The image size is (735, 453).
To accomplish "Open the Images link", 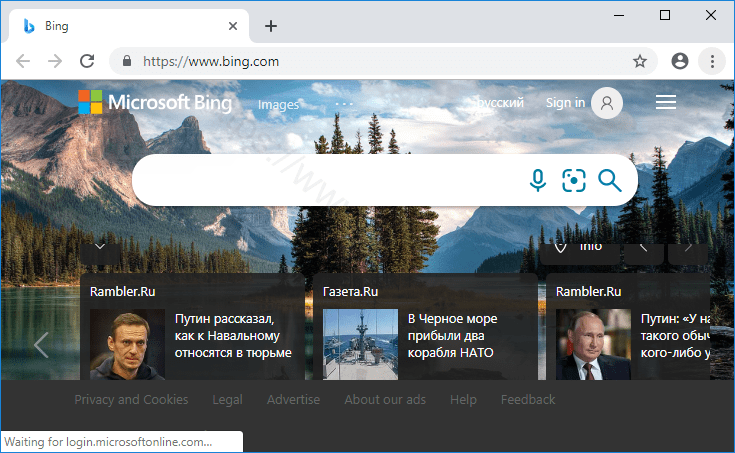I will (278, 105).
